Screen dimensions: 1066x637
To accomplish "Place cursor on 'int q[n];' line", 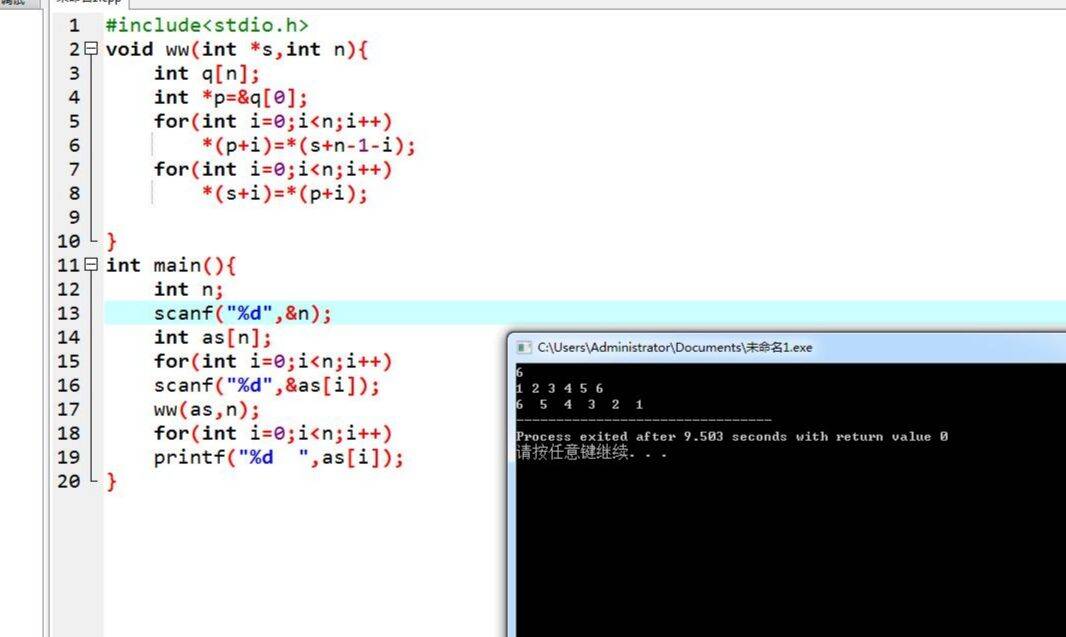I will tap(207, 73).
